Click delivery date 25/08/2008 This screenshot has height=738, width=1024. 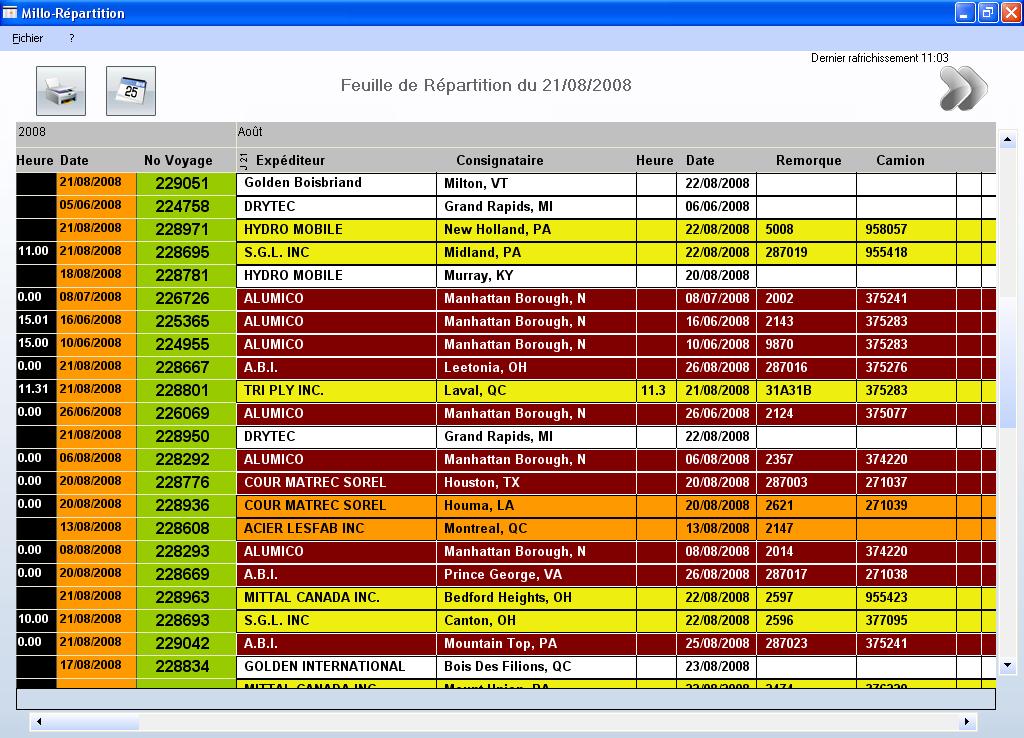716,643
